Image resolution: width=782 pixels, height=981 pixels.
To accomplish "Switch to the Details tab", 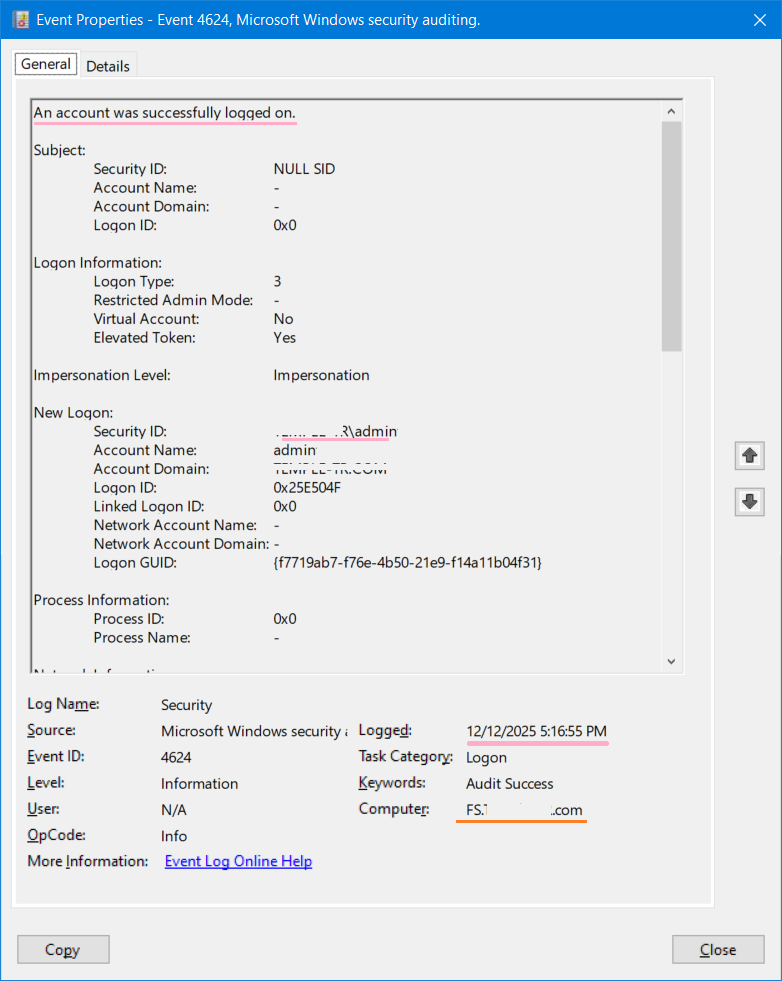I will (x=108, y=66).
